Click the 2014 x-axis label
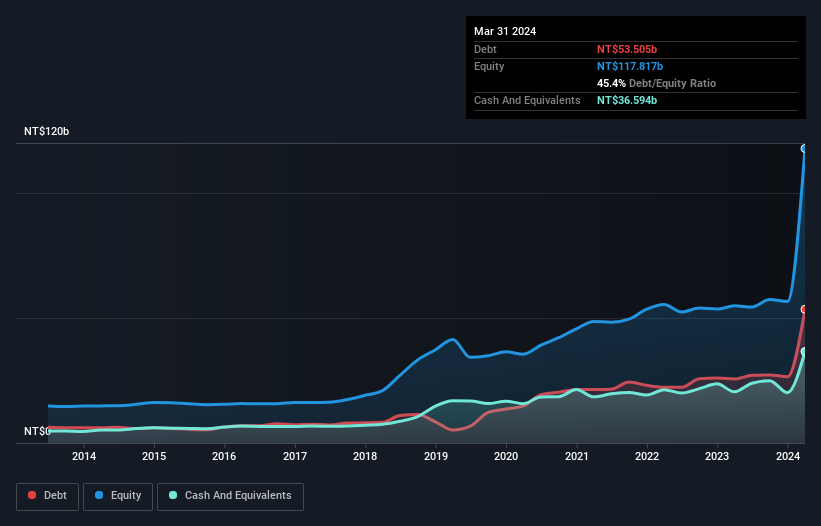 point(84,456)
